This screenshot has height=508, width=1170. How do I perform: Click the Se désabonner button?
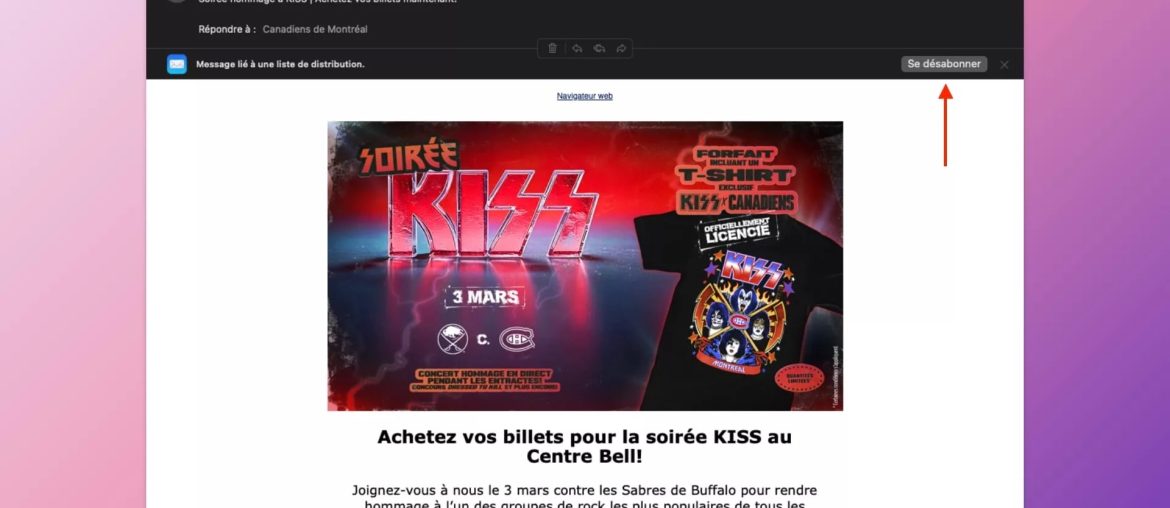(x=944, y=64)
